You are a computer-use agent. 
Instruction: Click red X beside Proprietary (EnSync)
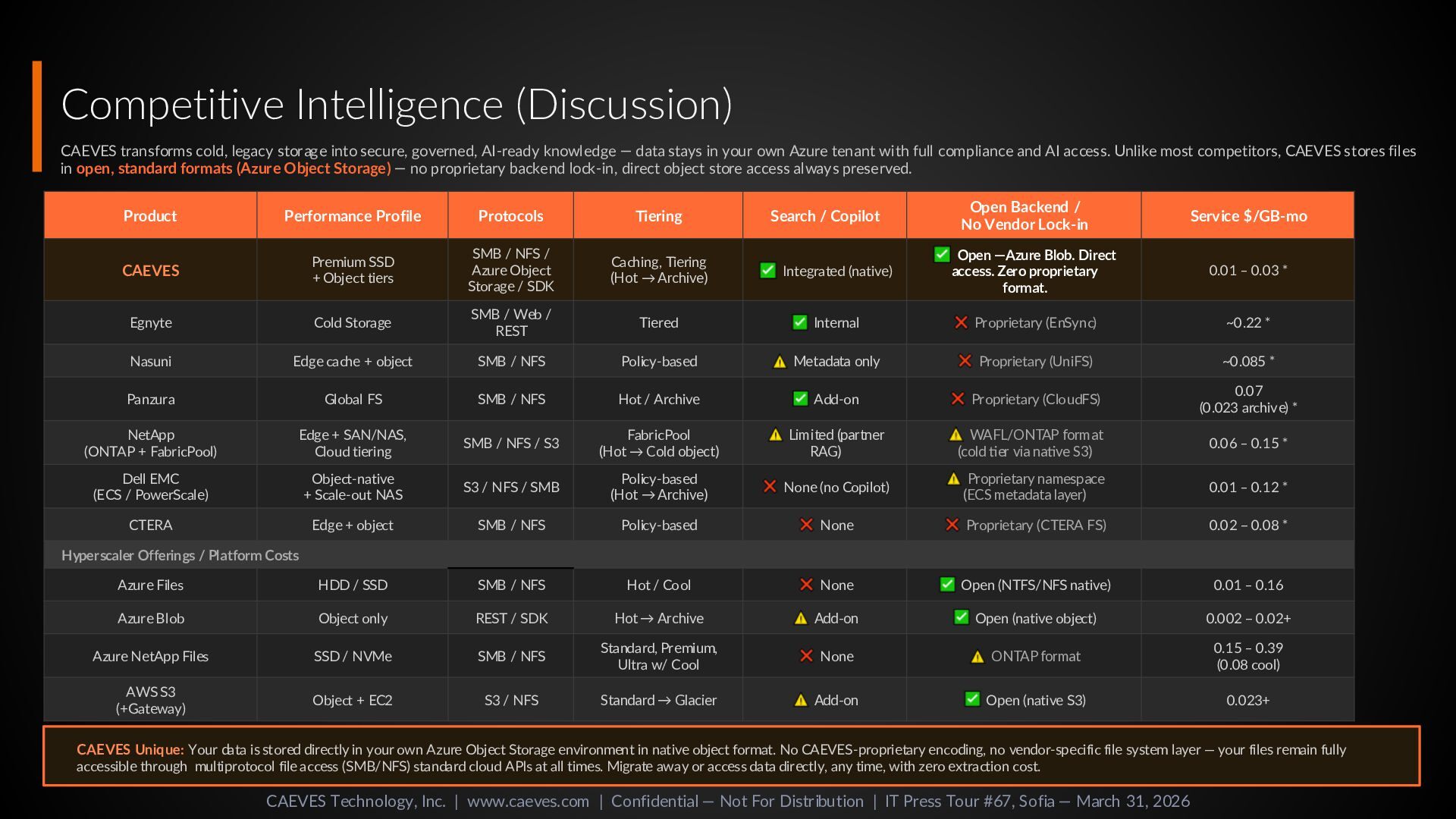pyautogui.click(x=961, y=322)
